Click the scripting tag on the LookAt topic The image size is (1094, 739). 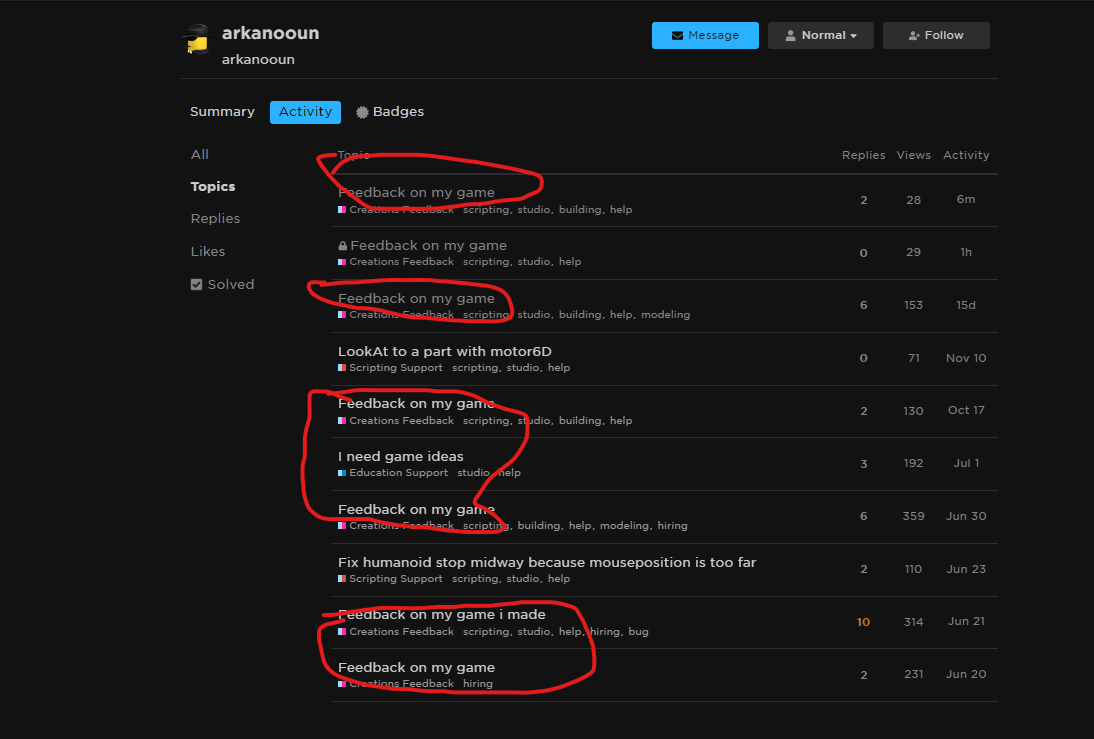point(475,367)
